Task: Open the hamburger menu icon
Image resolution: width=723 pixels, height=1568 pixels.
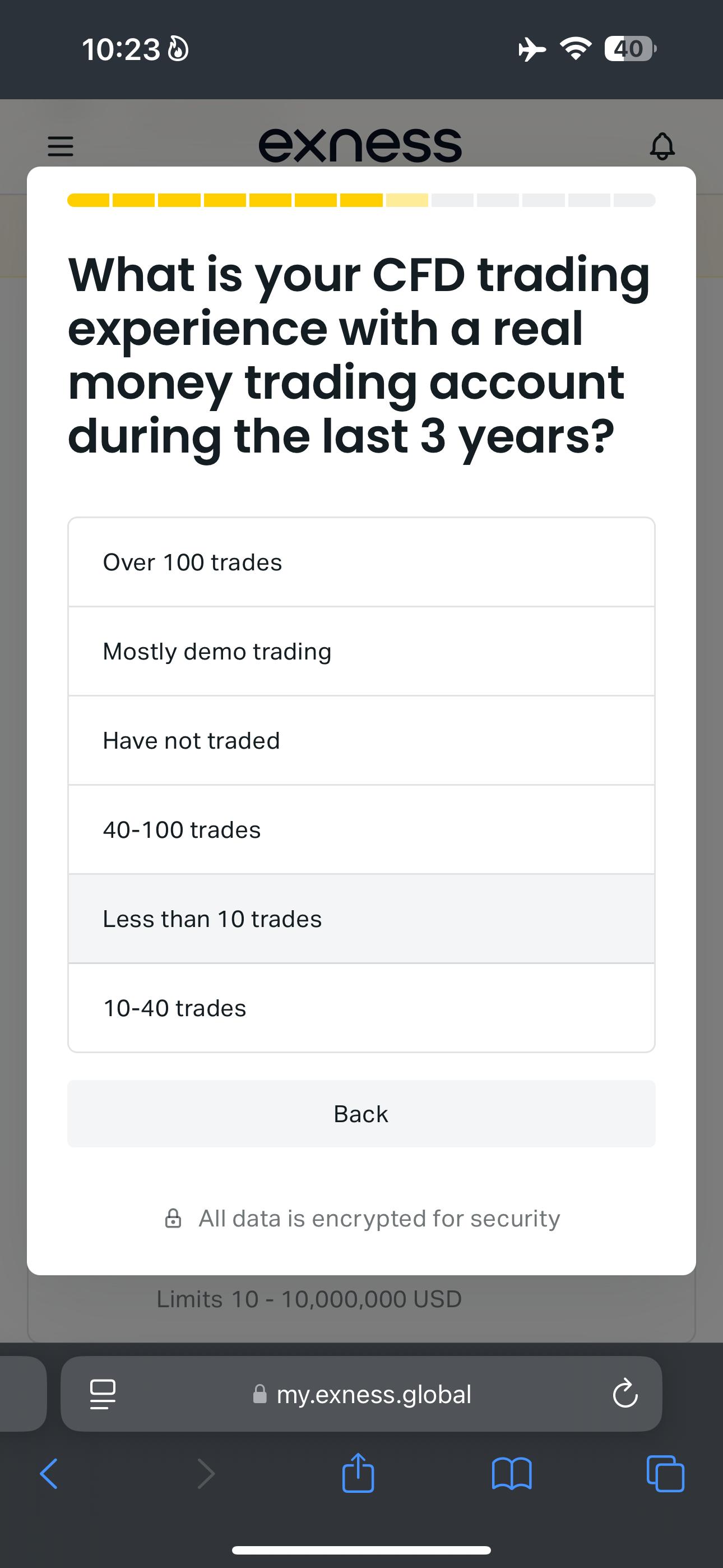Action: coord(61,146)
